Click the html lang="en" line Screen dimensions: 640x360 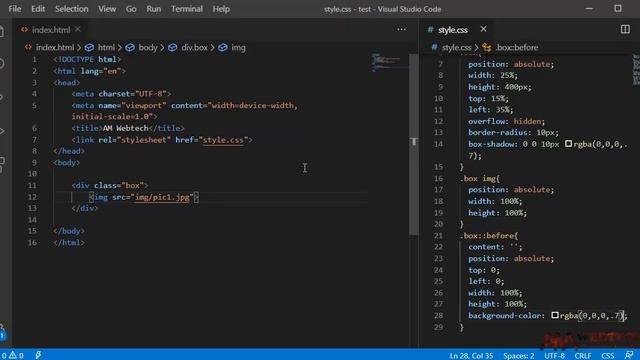pyautogui.click(x=89, y=71)
